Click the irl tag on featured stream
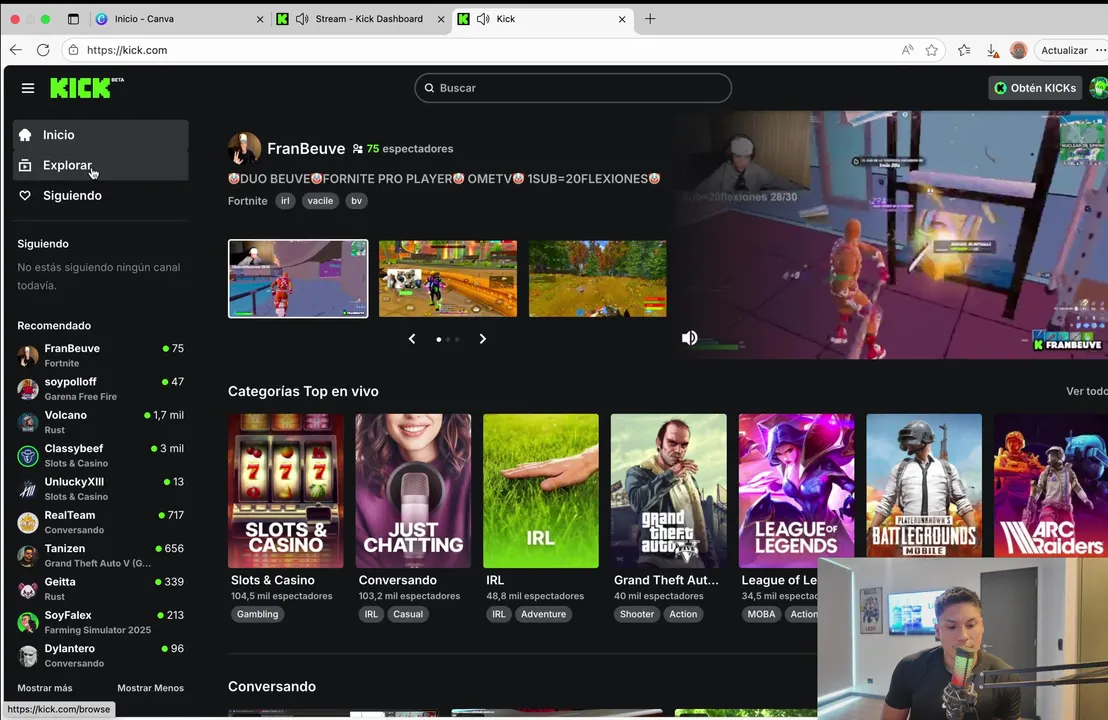This screenshot has width=1108, height=720. point(285,201)
